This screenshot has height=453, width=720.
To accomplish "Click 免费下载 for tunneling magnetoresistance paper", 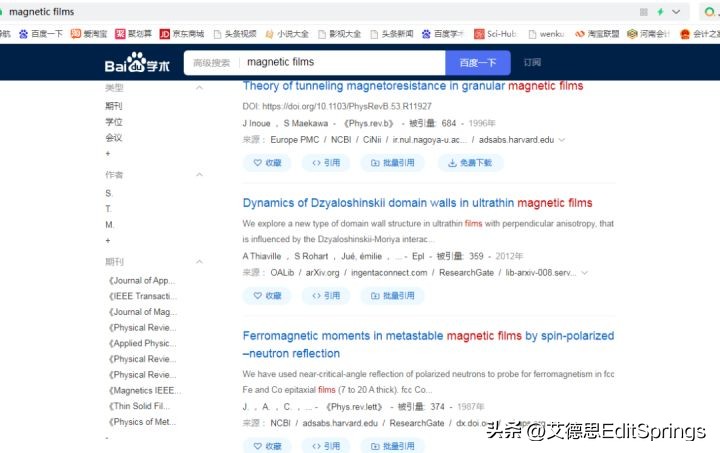I will [470, 162].
